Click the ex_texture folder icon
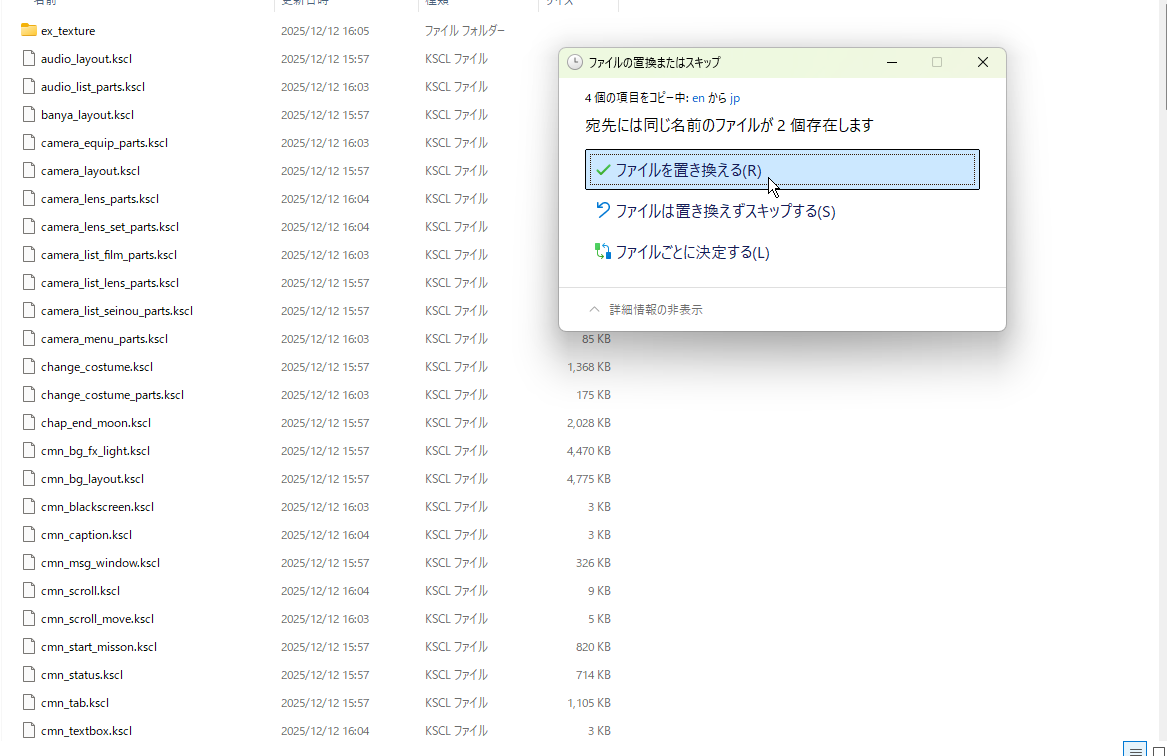 (x=29, y=31)
